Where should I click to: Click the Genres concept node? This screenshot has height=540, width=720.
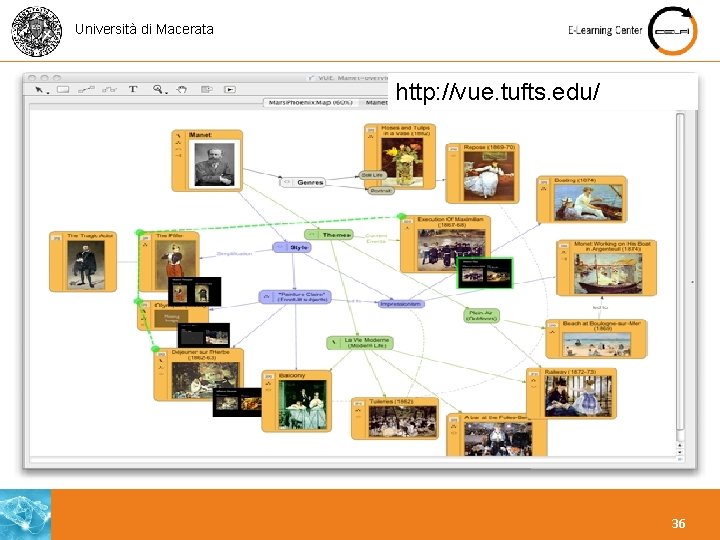pos(303,182)
